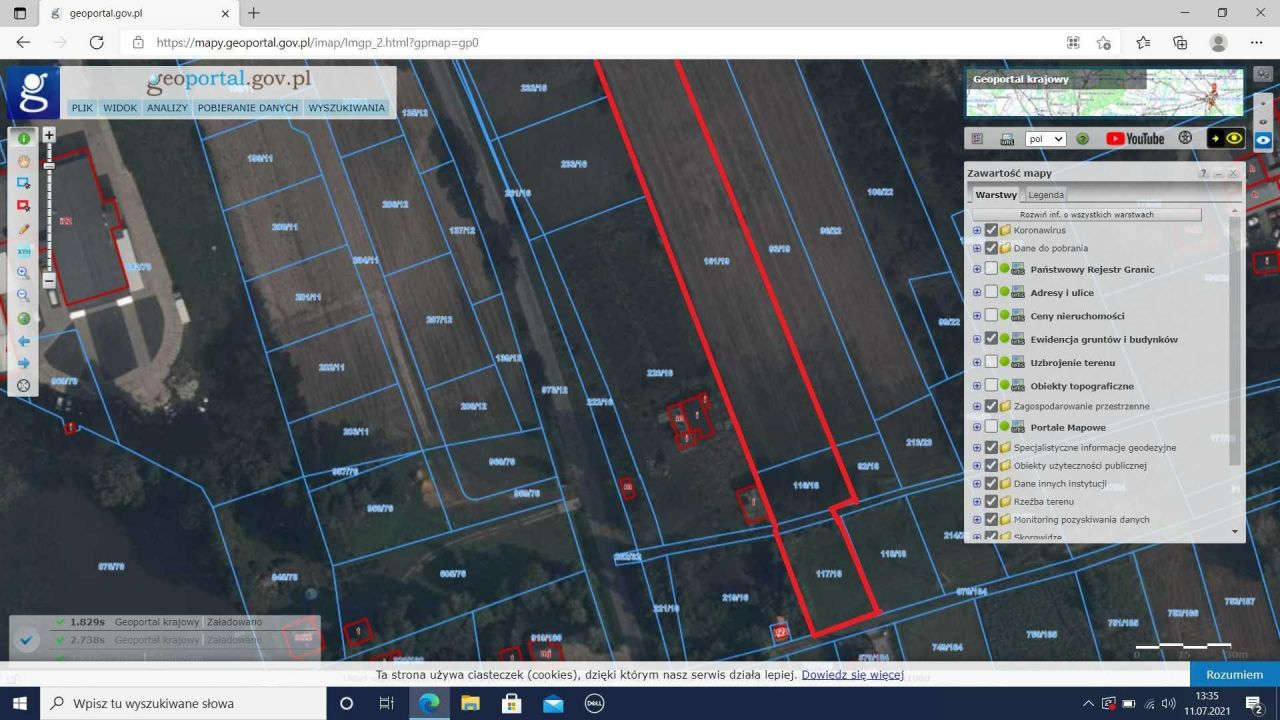1280x720 pixels.
Task: Expand the Dane do pobrania group
Action: tap(977, 248)
